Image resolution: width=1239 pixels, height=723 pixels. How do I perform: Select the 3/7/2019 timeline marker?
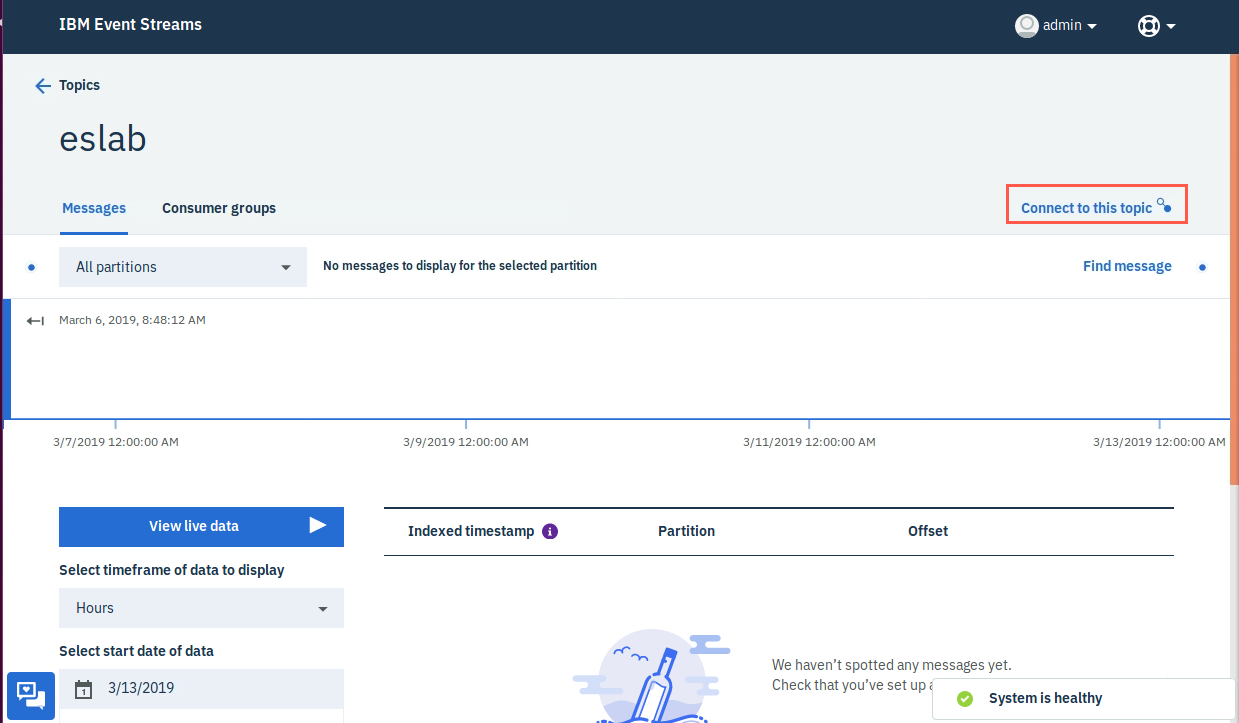116,441
